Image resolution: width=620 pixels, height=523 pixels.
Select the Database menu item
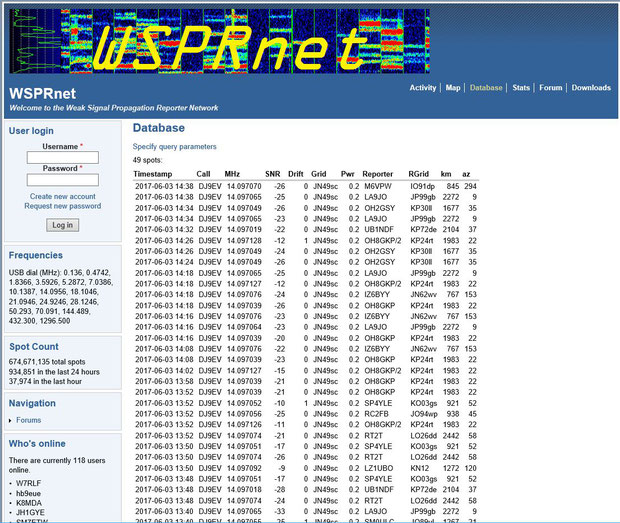[486, 88]
